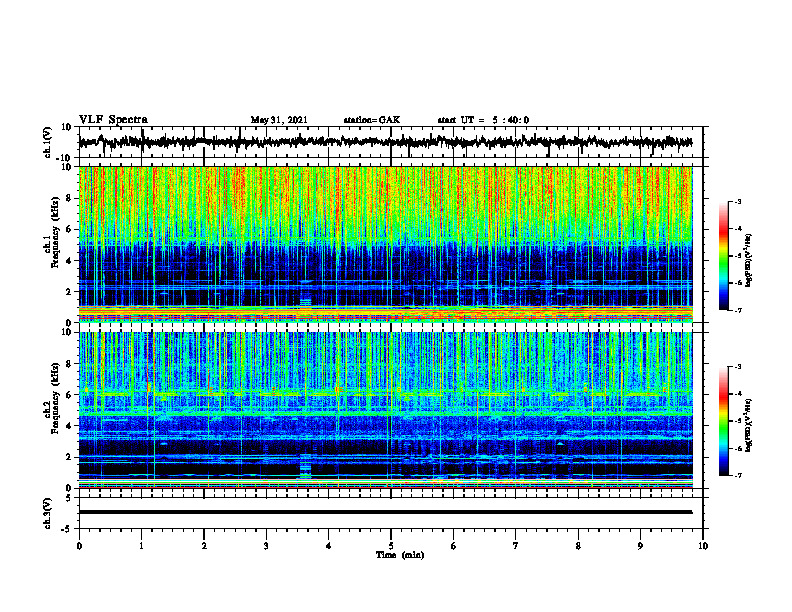Screen dimensions: 792x612
Task: Click time axis tick label "7"
Action: click(516, 546)
